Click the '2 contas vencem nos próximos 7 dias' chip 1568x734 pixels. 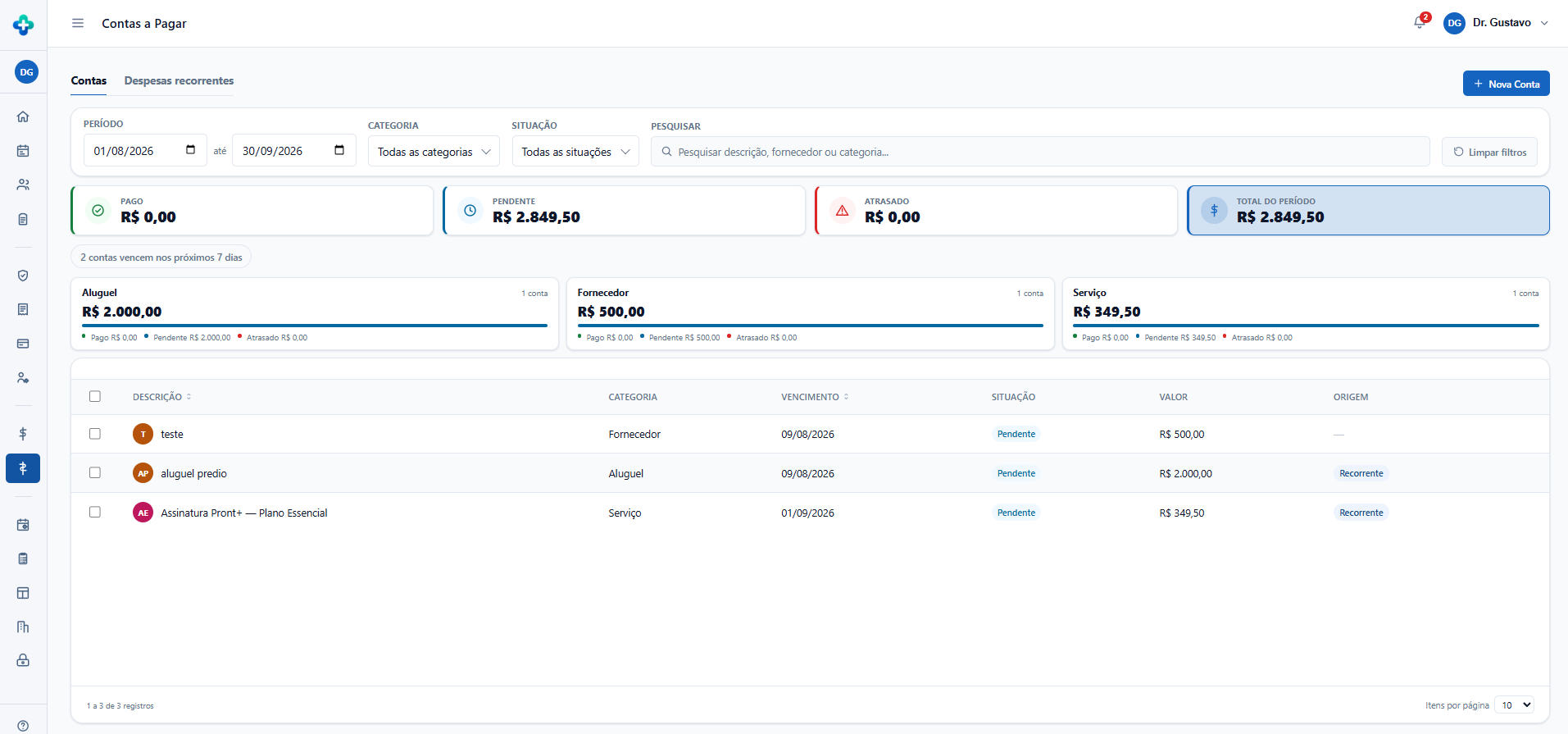pyautogui.click(x=161, y=258)
